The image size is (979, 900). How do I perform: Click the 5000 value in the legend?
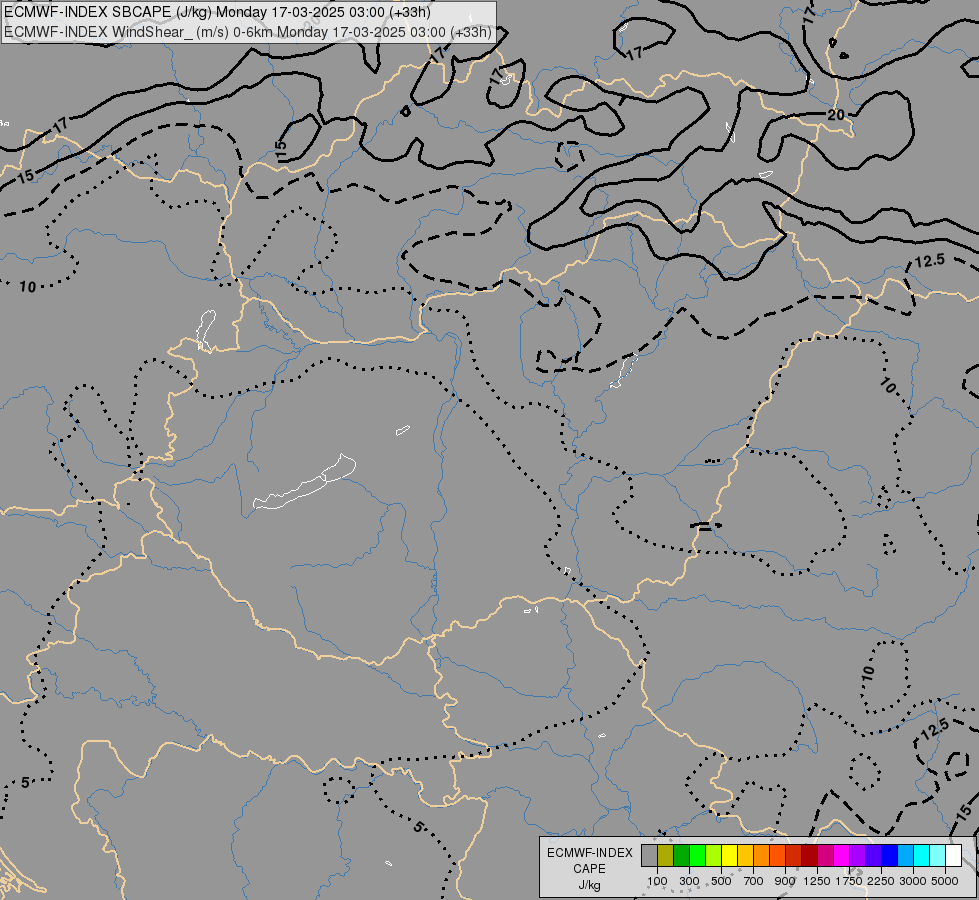coord(945,881)
